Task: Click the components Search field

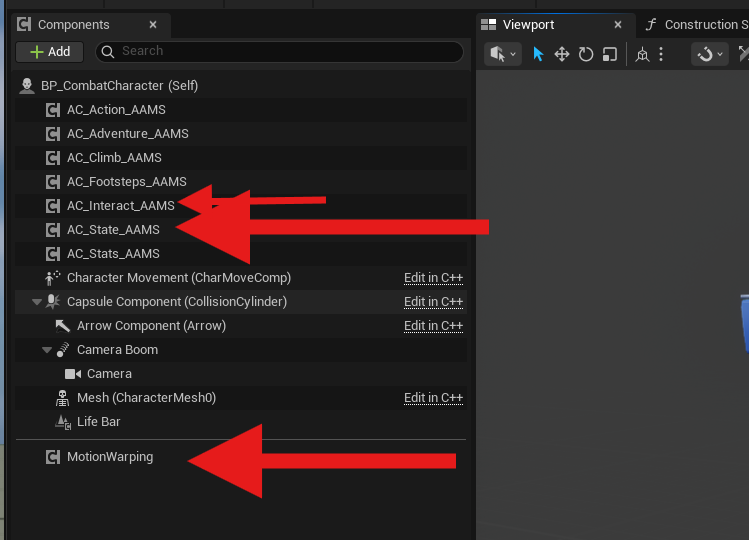Action: [280, 52]
